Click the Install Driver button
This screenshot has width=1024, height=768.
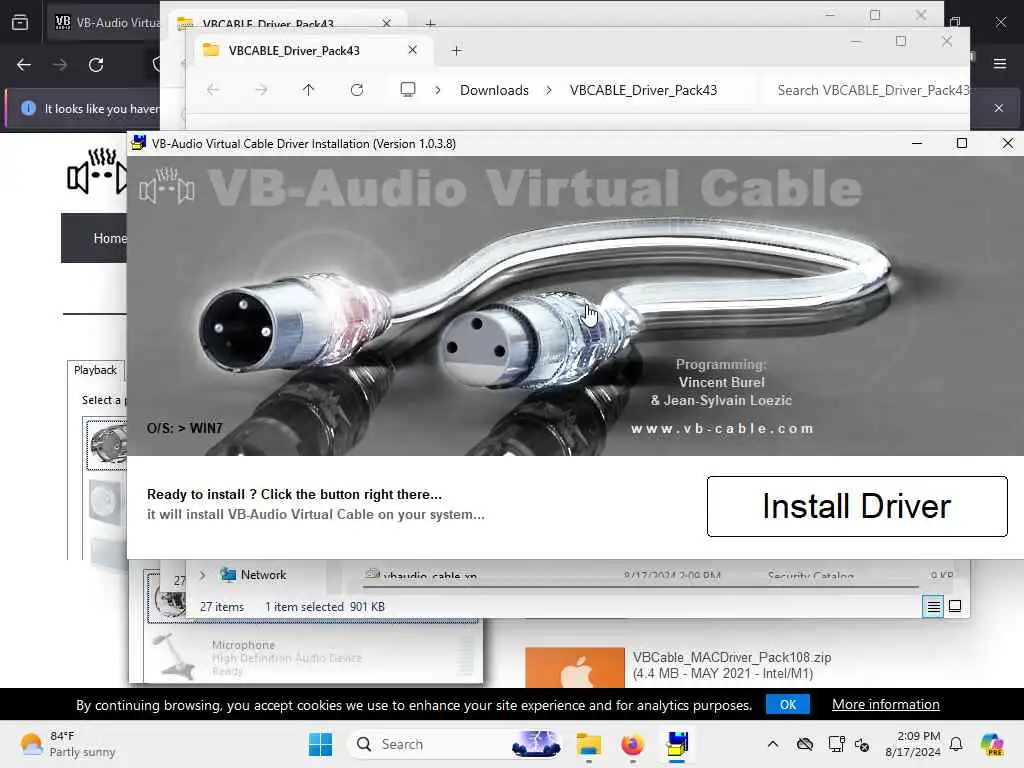[857, 506]
